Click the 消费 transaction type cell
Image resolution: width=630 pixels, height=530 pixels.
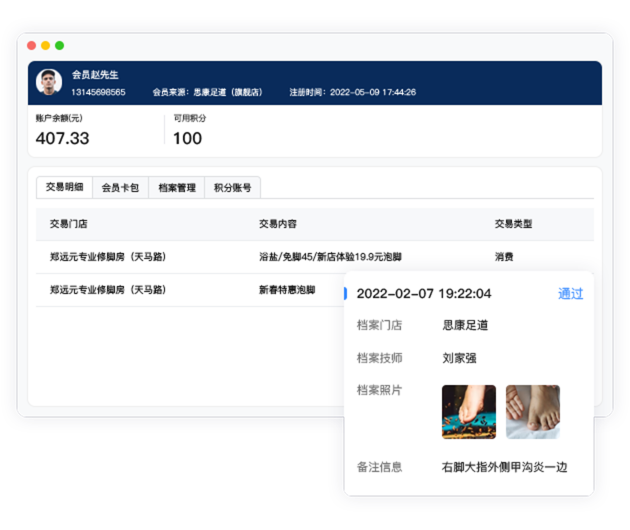pyautogui.click(x=504, y=257)
